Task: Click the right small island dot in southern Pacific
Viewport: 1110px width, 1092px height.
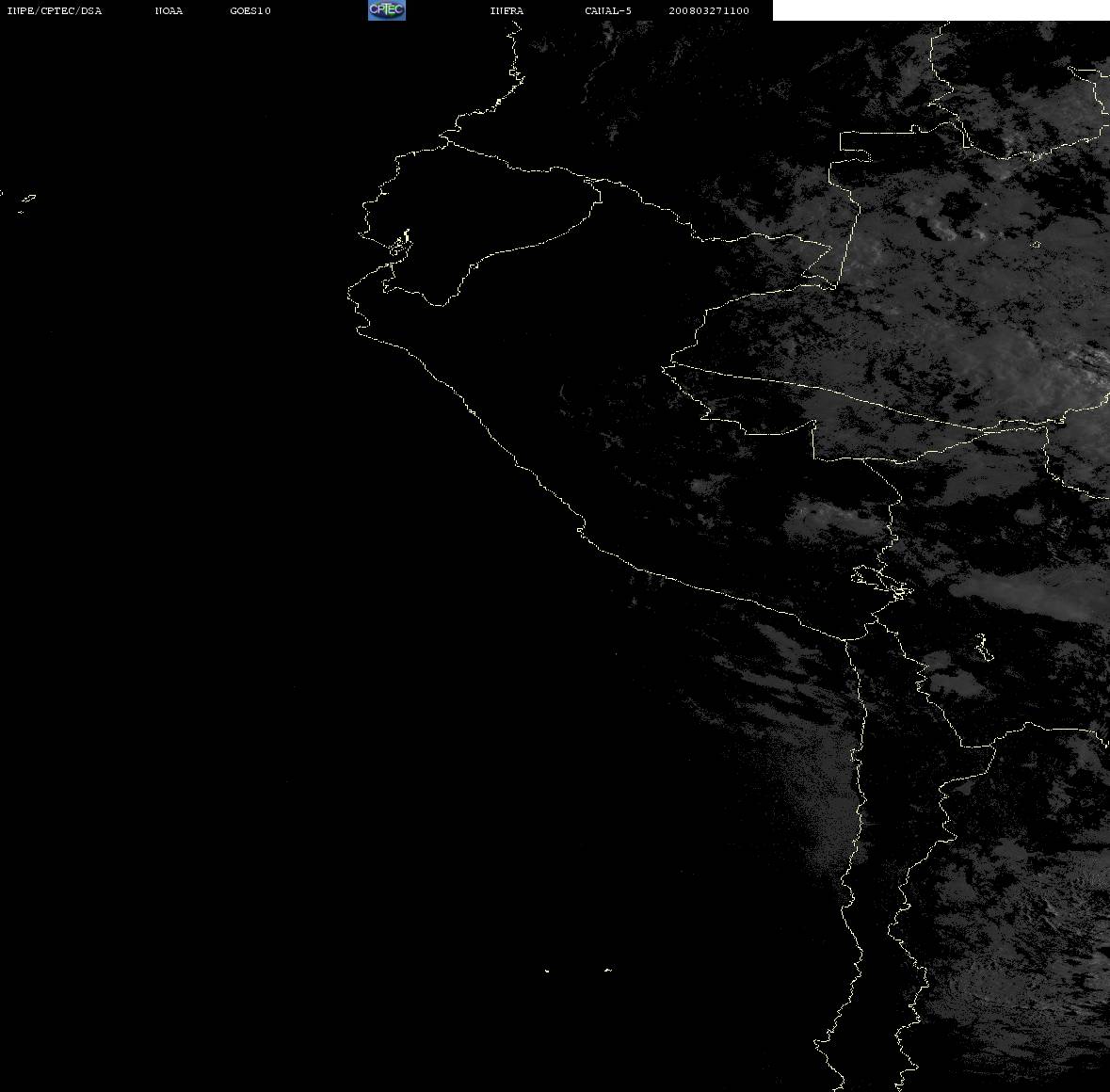Action: (608, 970)
